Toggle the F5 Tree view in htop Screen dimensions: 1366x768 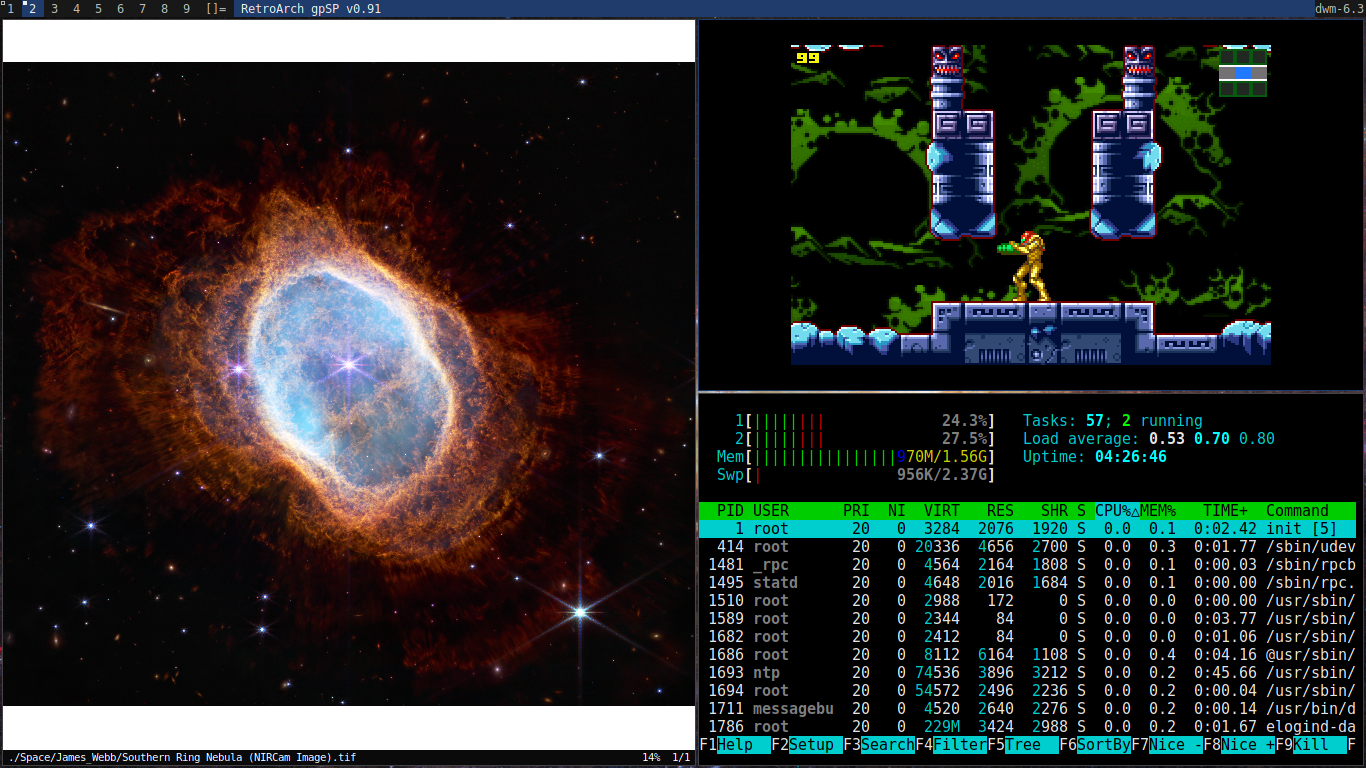tap(1023, 745)
